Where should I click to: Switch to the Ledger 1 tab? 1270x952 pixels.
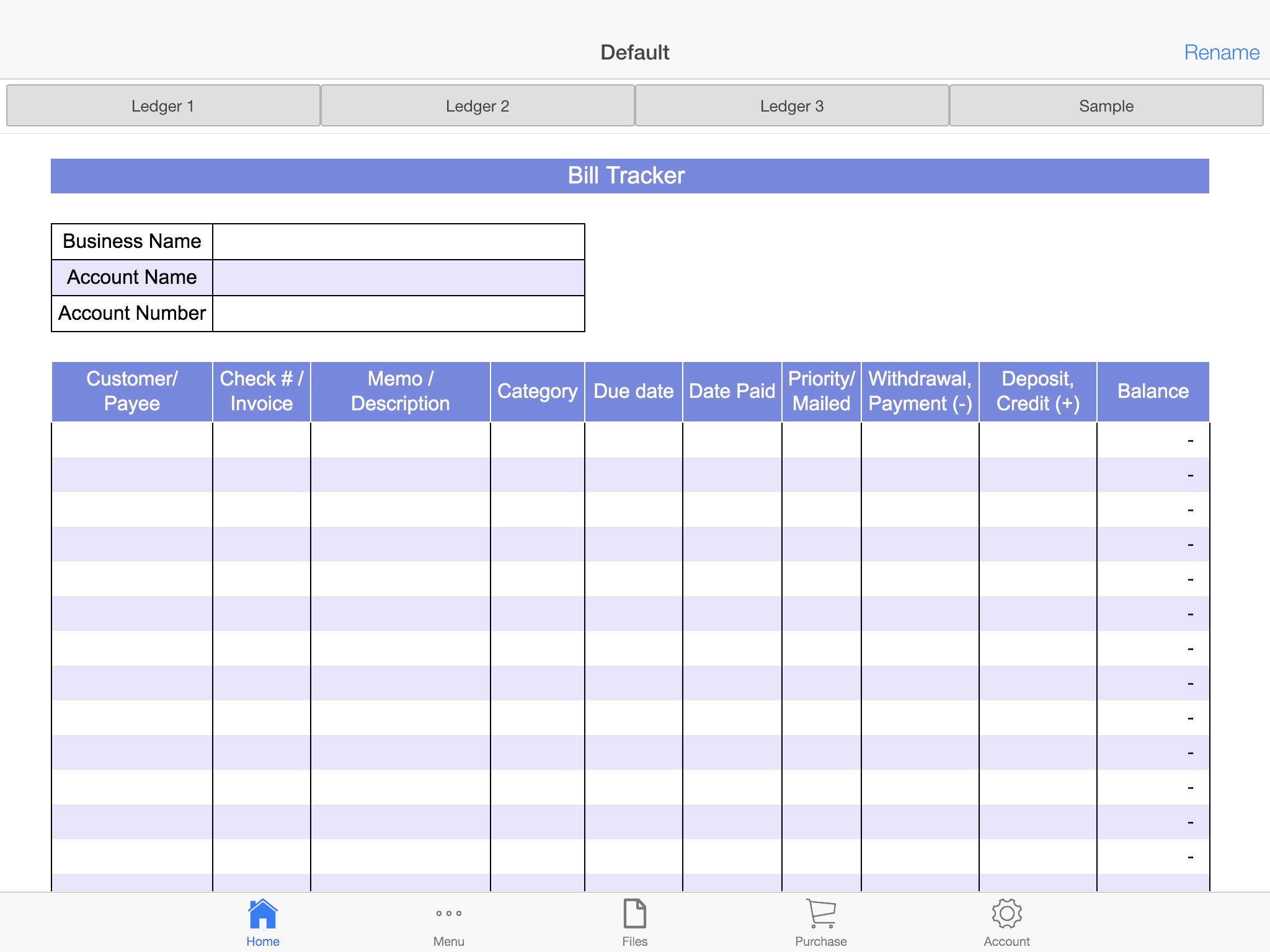163,106
